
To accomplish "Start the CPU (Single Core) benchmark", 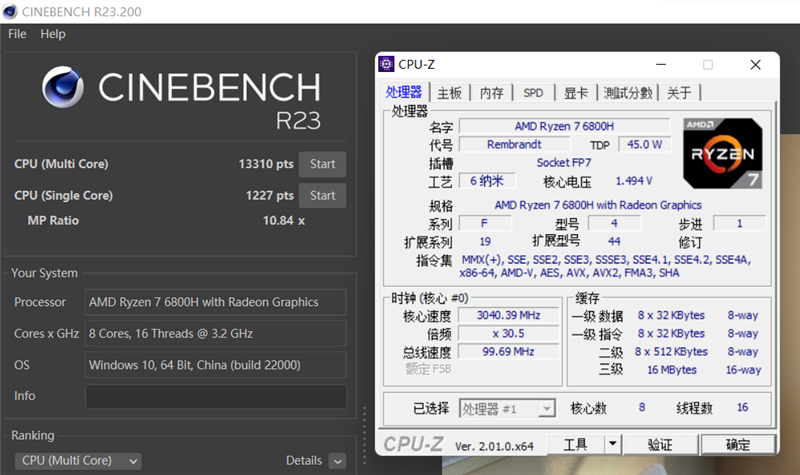I will tap(322, 195).
